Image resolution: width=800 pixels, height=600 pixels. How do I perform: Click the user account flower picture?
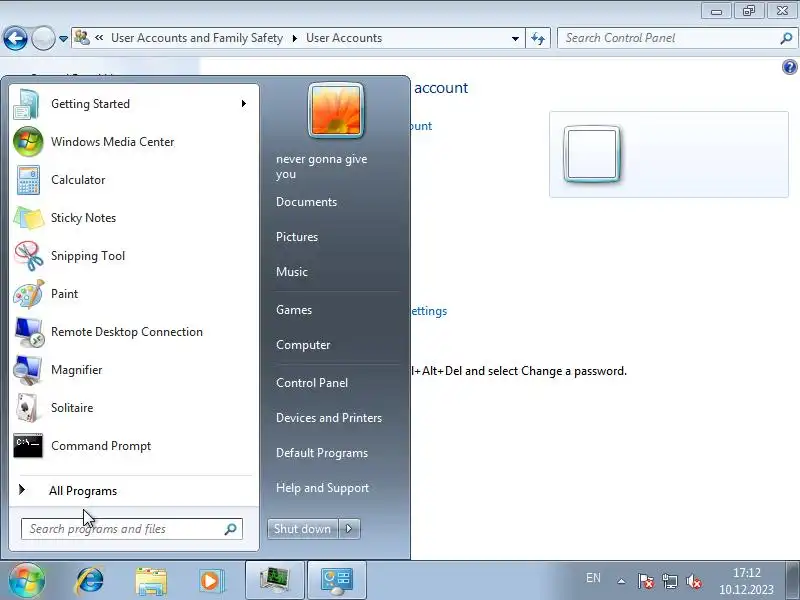(336, 111)
